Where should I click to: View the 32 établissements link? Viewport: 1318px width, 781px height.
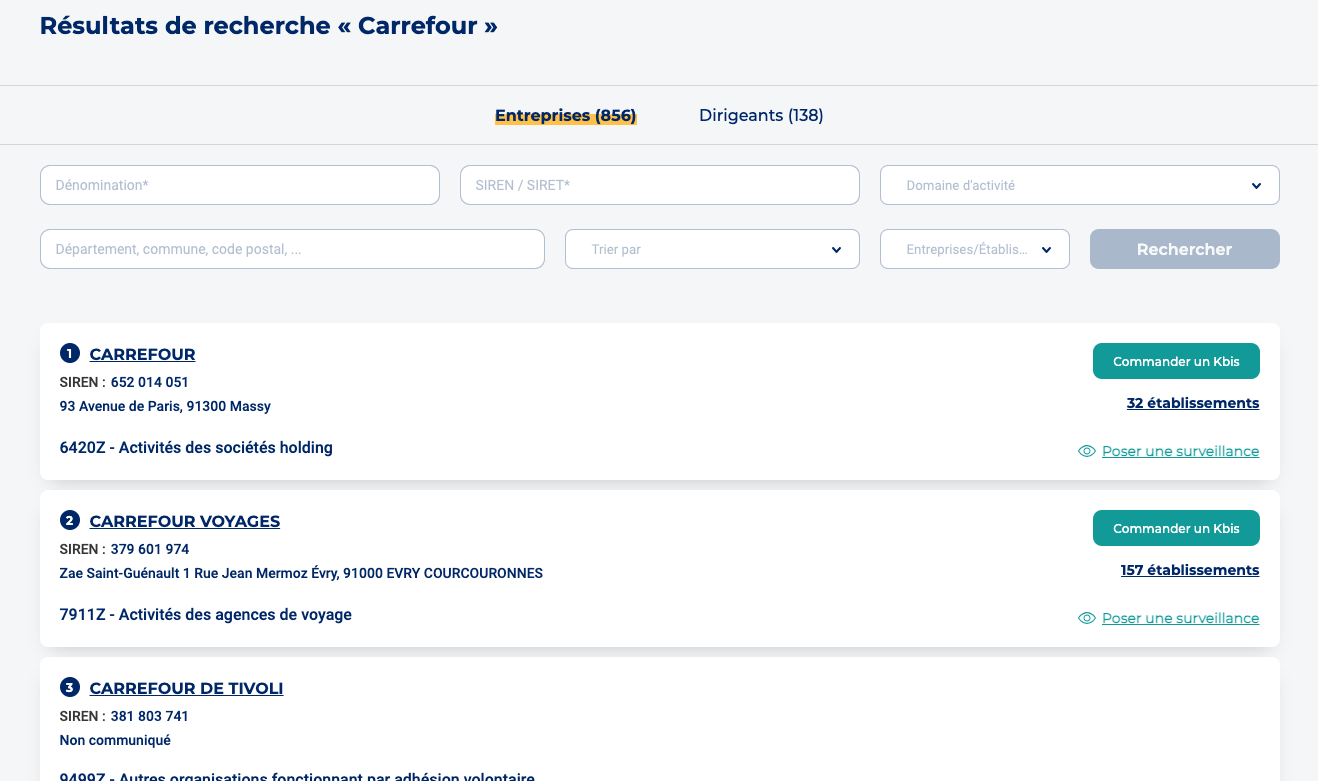point(1193,403)
